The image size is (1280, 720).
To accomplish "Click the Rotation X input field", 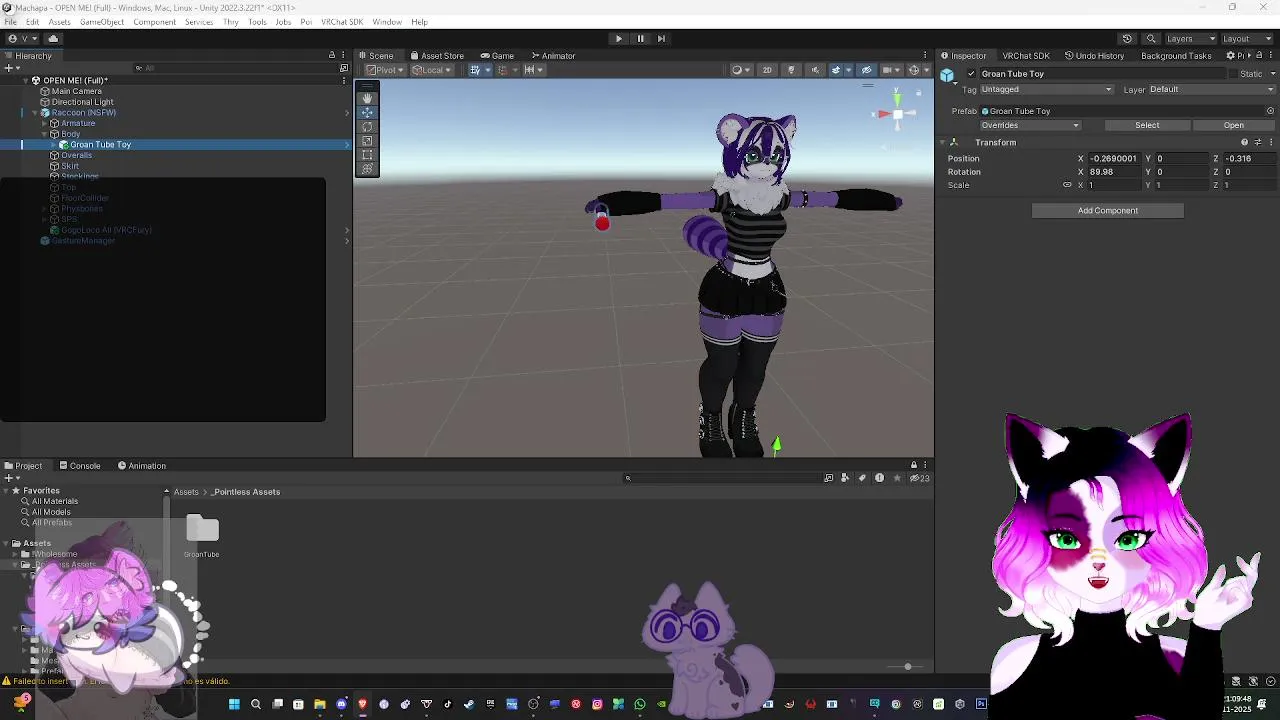I will [1114, 172].
